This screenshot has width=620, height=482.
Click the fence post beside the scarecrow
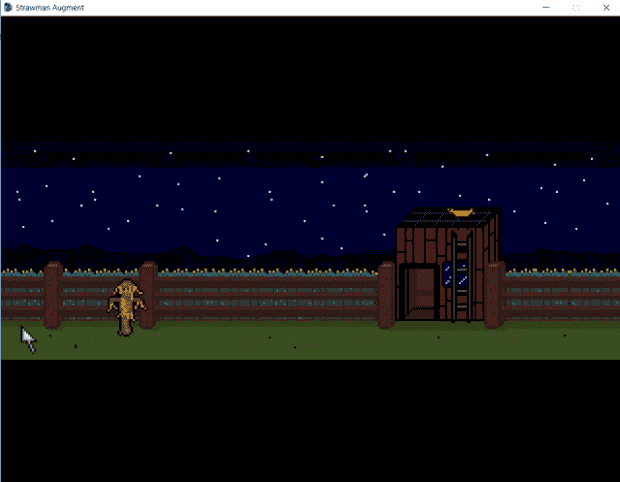(148, 295)
